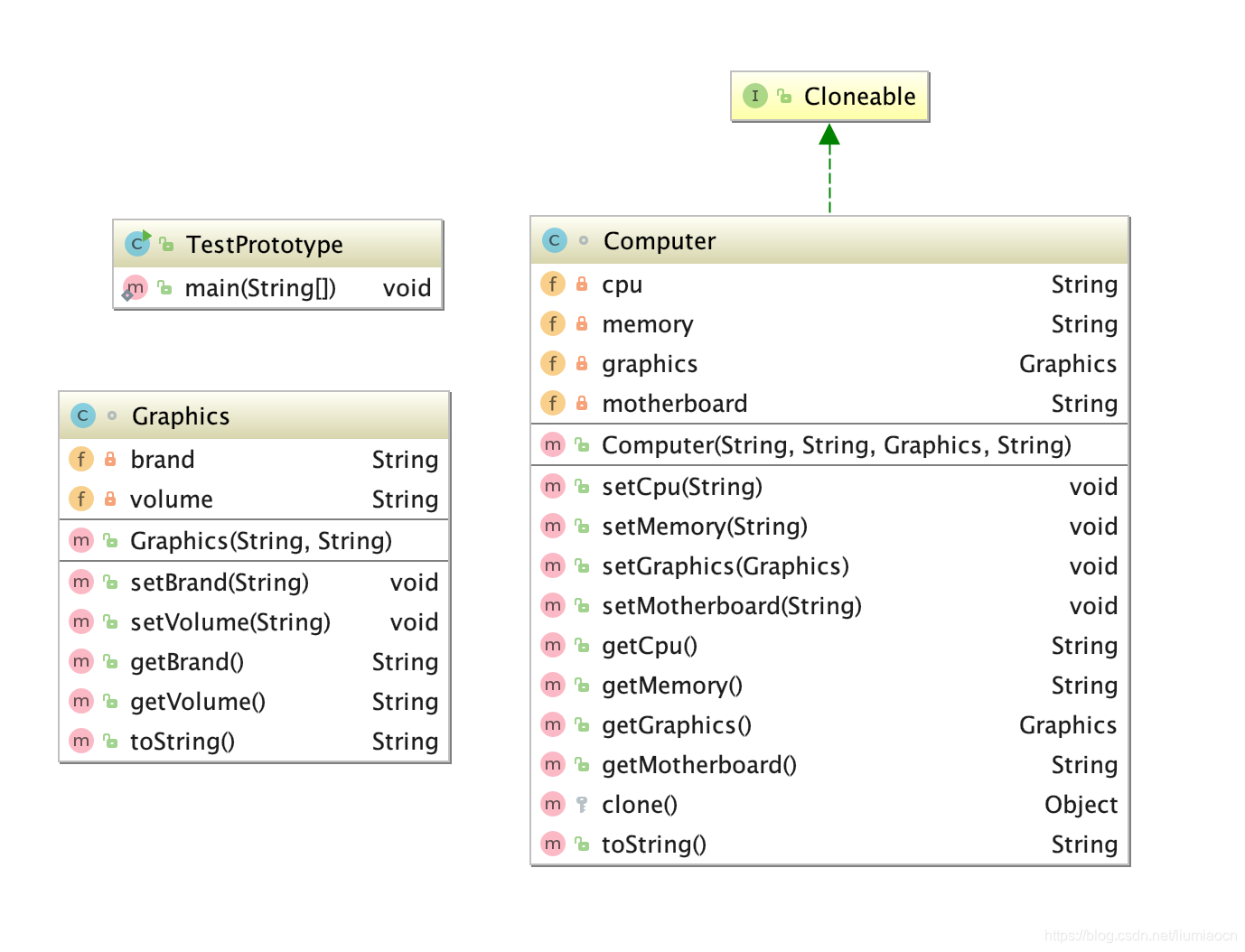Click the method icon beside Computer toString()
The height and width of the screenshot is (952, 1245).
553,844
